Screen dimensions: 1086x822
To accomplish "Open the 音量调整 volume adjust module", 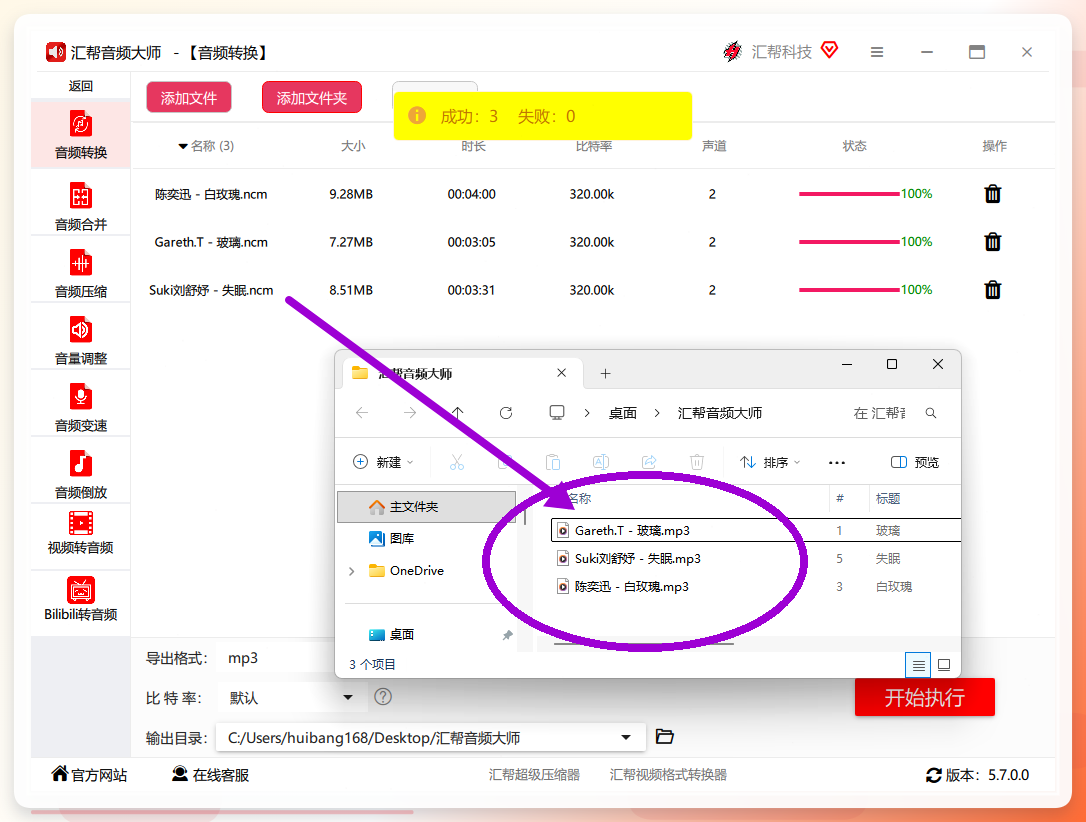I will pos(80,341).
